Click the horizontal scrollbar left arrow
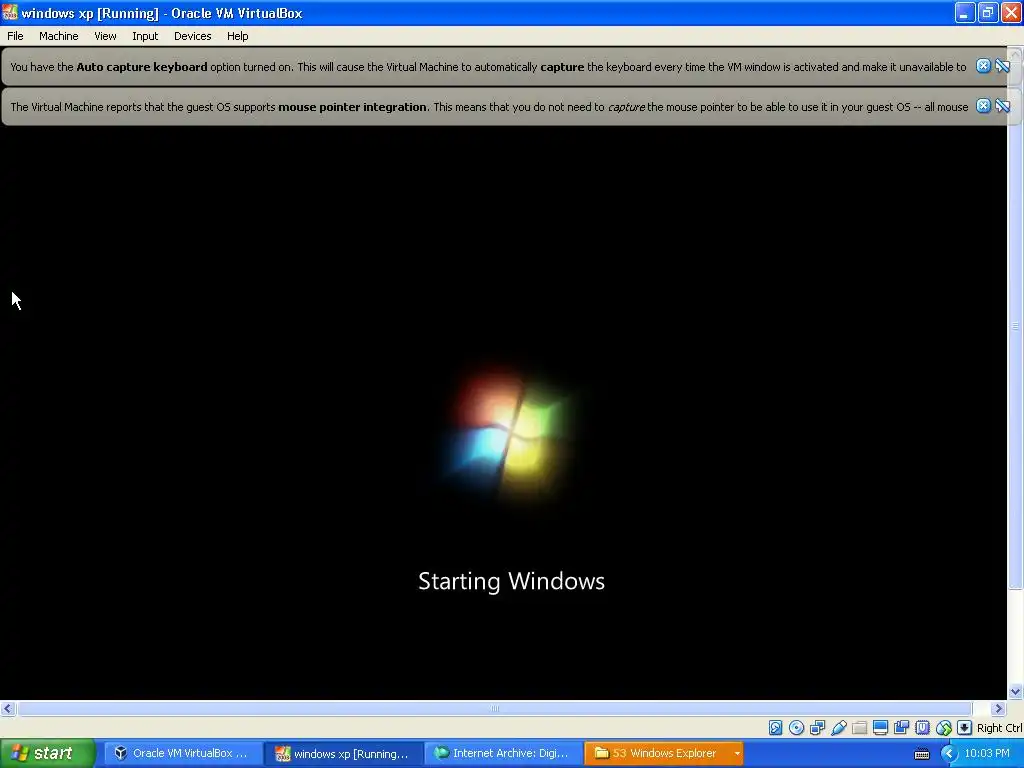Viewport: 1024px width, 768px height. (7, 709)
